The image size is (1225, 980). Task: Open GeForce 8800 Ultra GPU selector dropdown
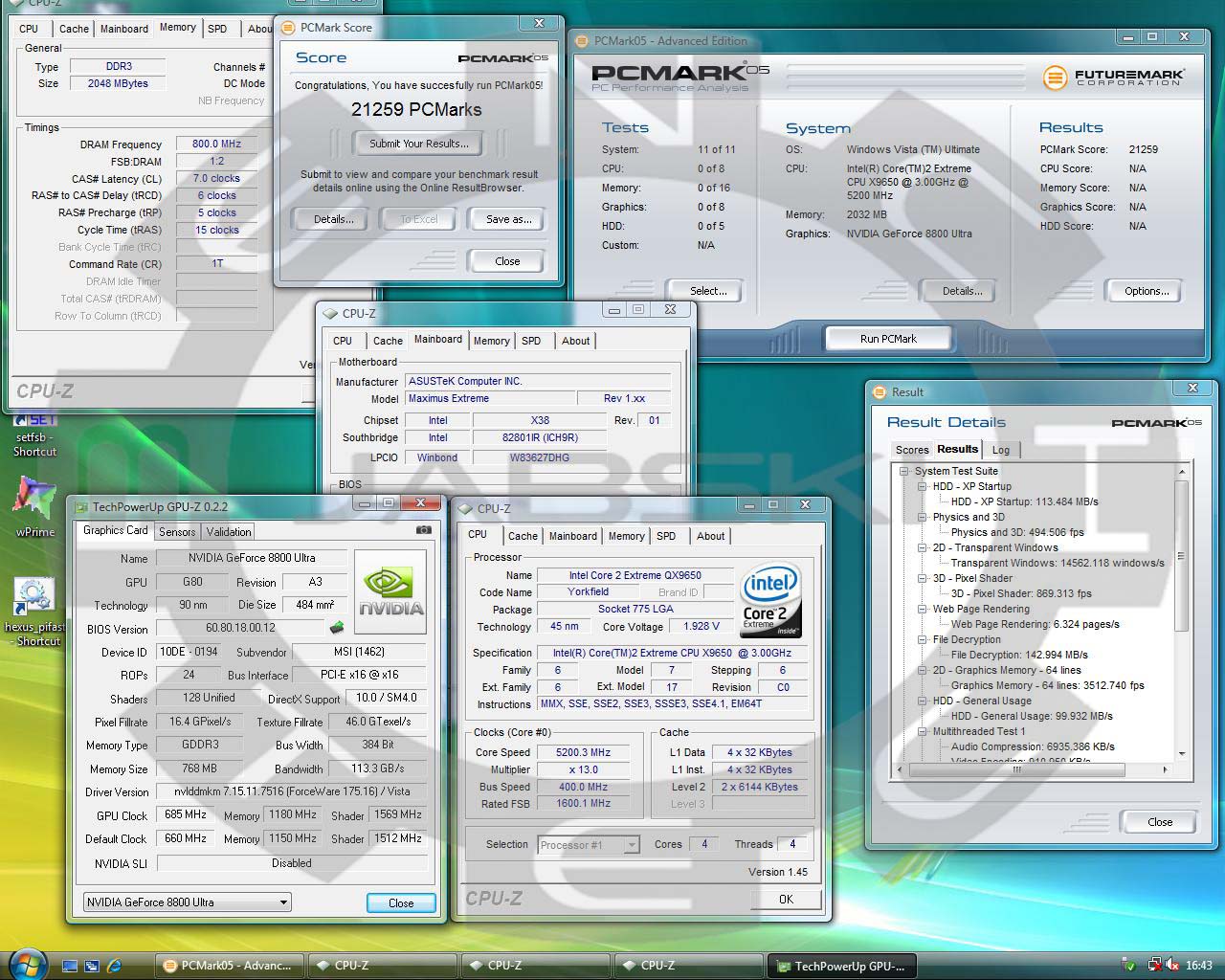(x=187, y=902)
